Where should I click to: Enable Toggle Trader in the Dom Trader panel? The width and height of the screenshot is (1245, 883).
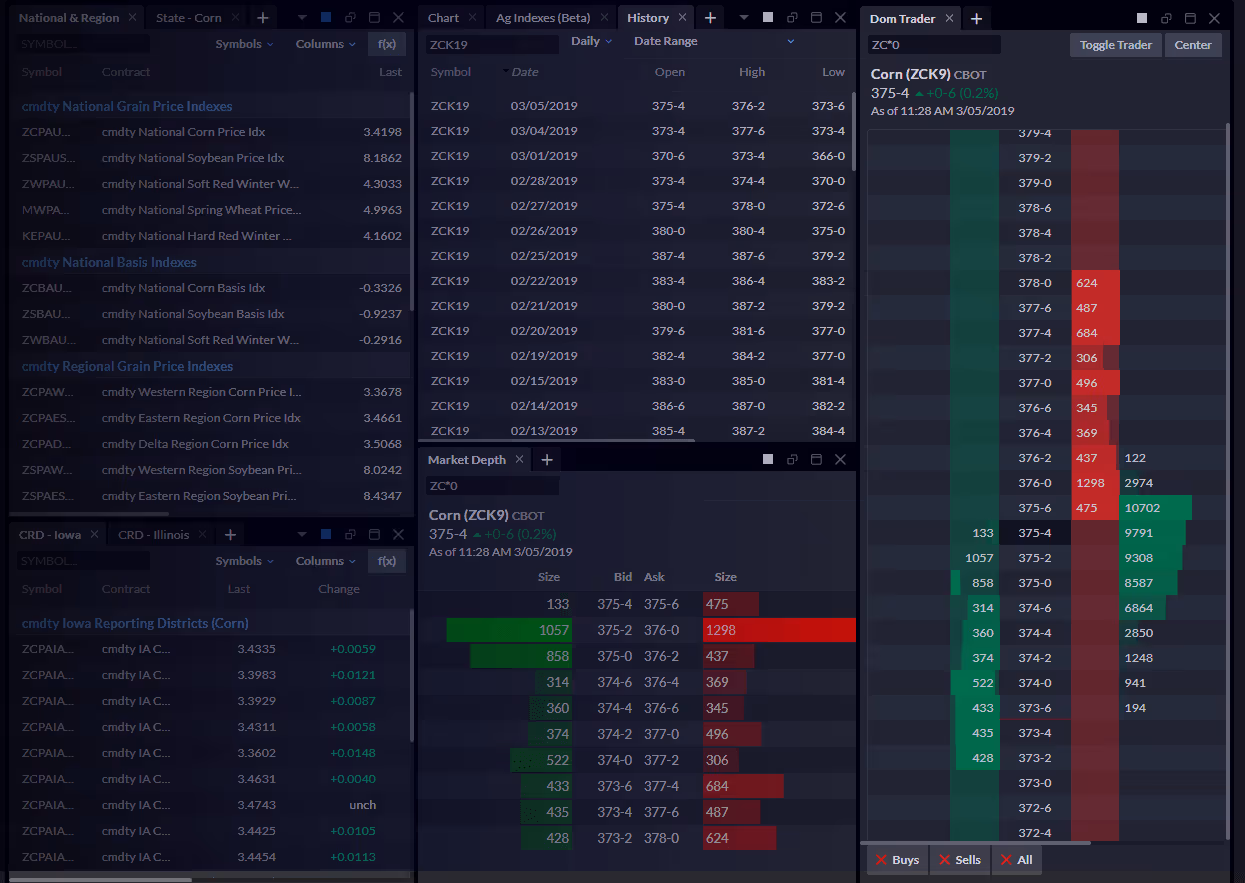click(x=1115, y=44)
